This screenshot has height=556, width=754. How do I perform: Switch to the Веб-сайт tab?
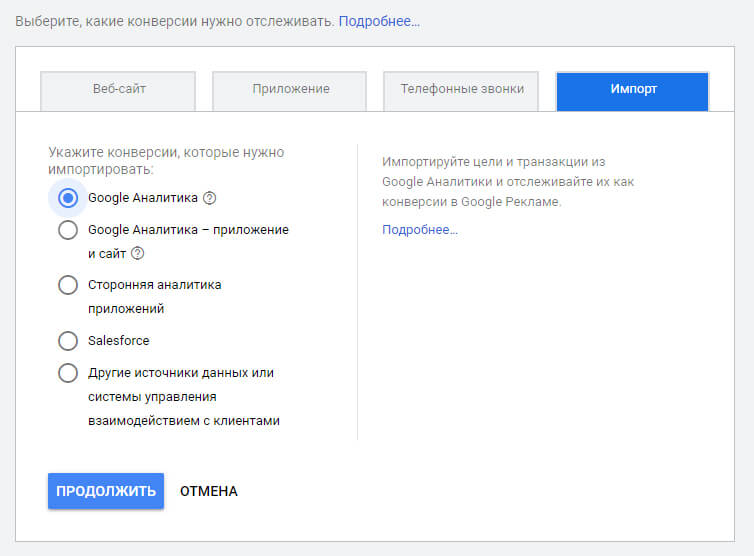pos(118,90)
